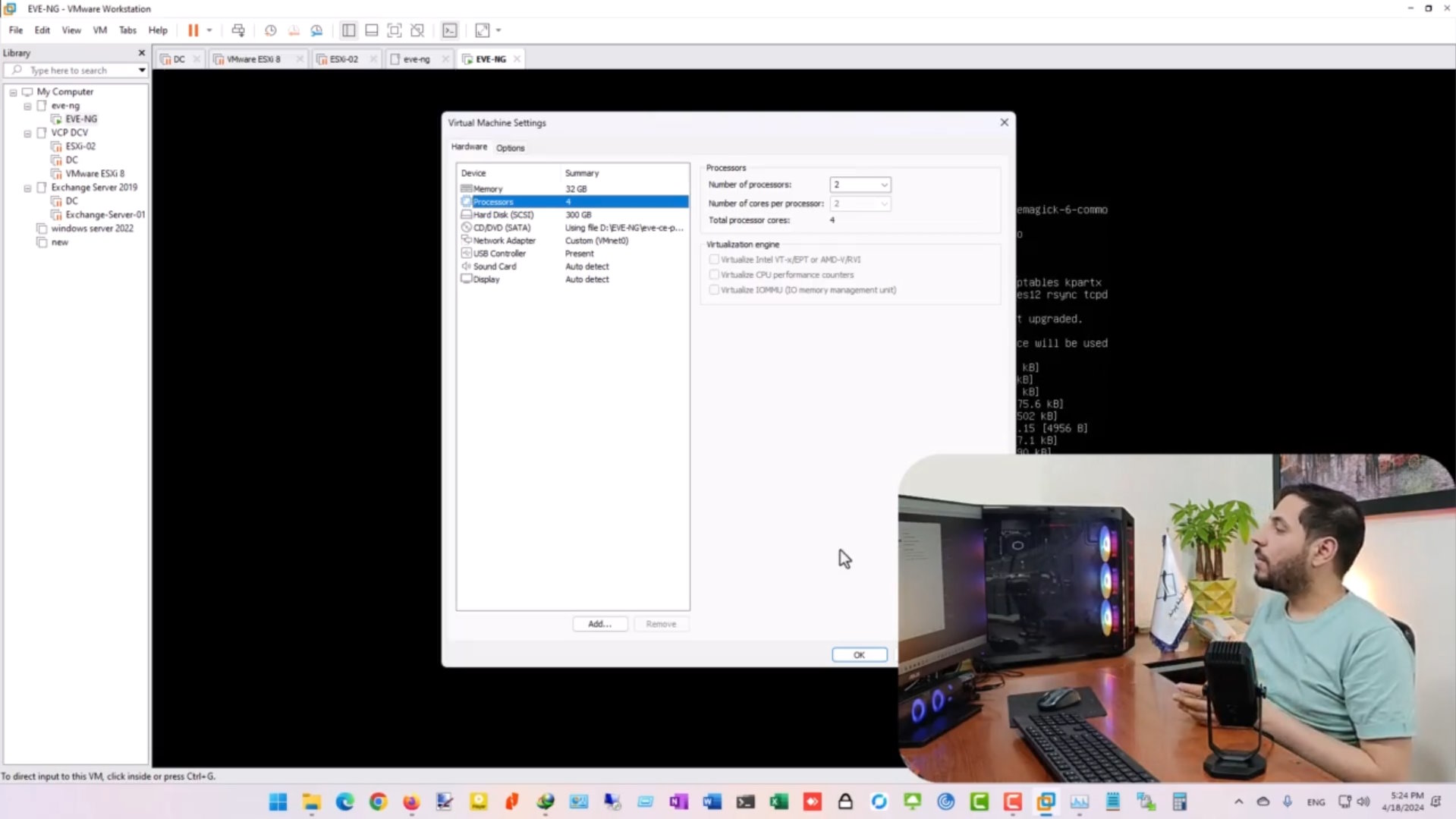Close the EVE-NG tab

[x=517, y=59]
